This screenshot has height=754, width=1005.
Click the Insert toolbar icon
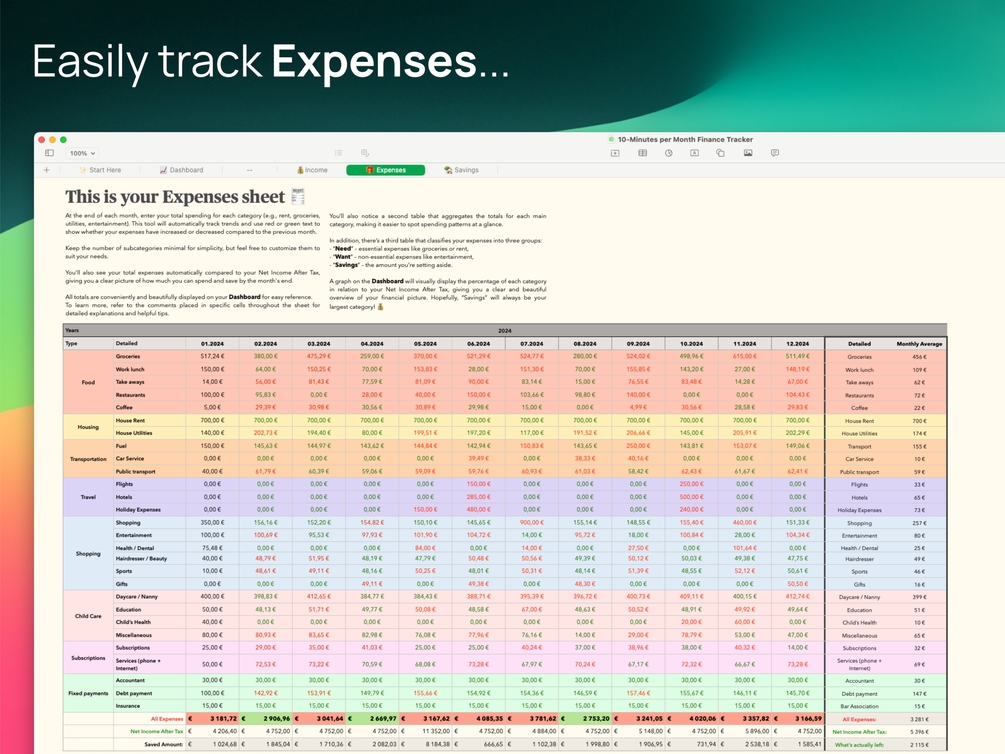(x=615, y=153)
